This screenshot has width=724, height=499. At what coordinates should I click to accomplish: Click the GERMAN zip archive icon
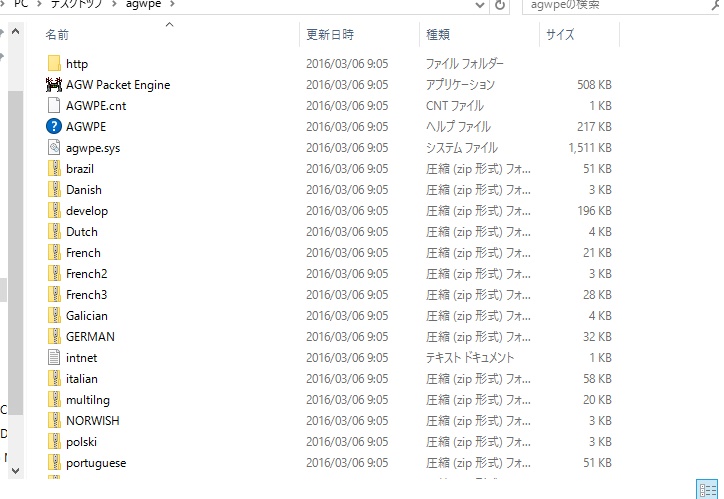click(54, 337)
